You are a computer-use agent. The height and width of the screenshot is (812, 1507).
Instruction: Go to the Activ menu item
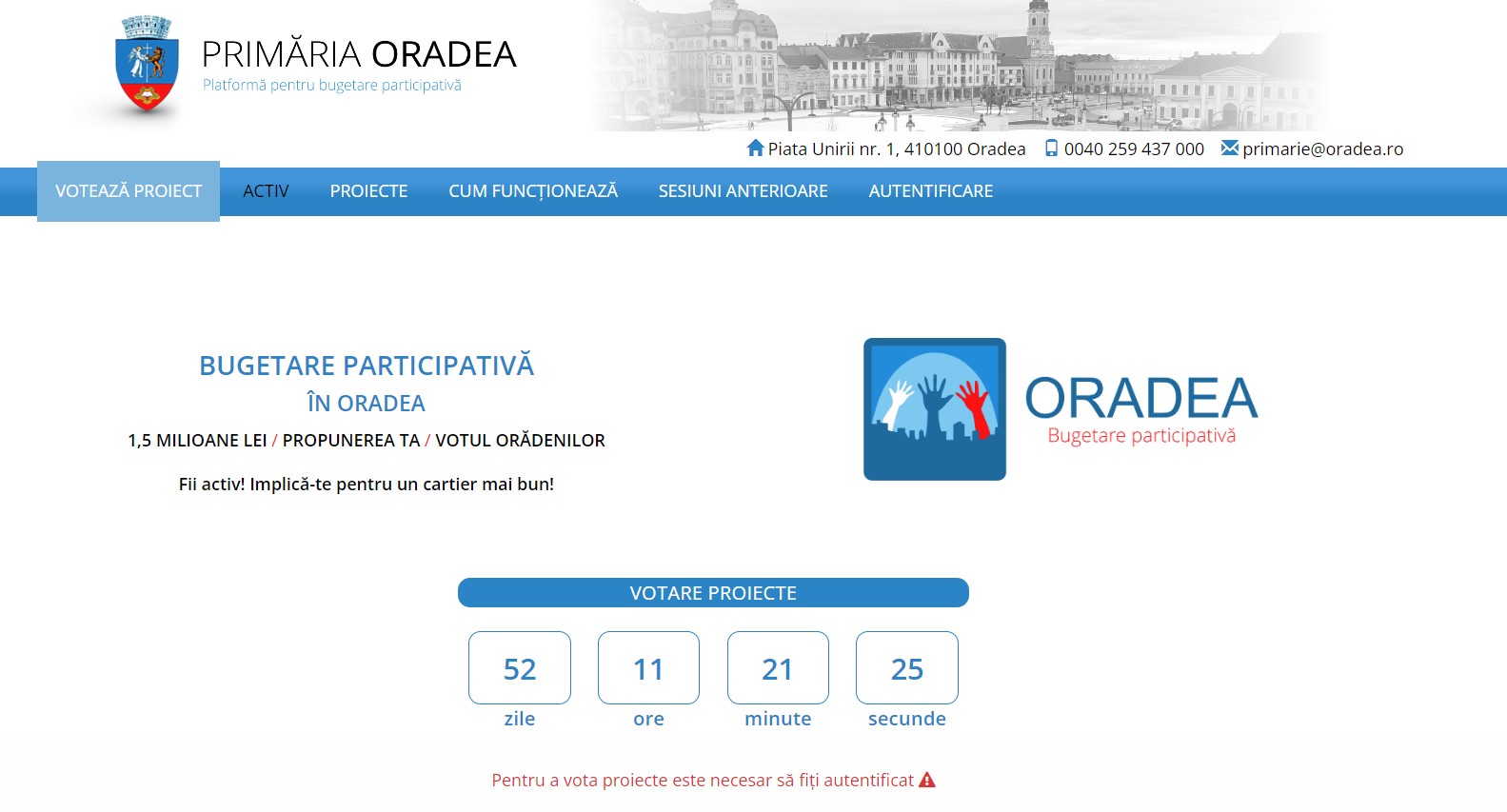click(266, 191)
